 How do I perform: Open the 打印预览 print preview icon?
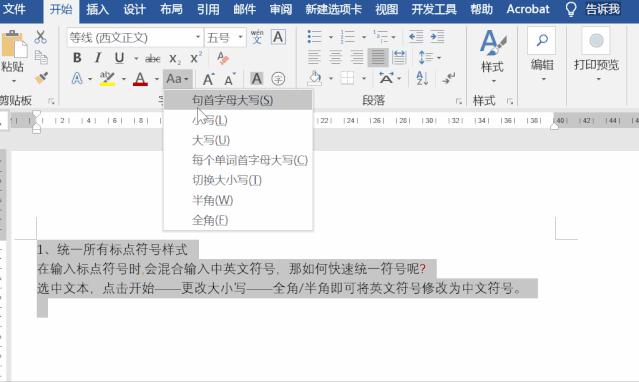pos(596,41)
